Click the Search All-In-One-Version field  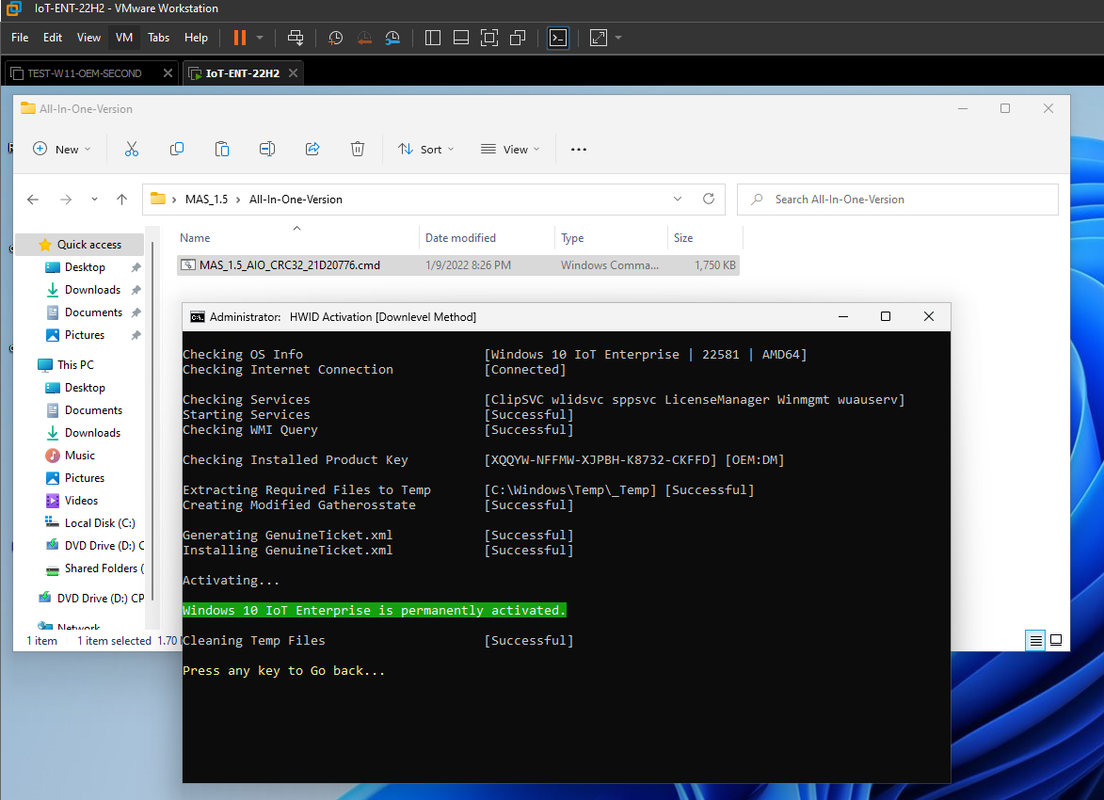point(898,200)
